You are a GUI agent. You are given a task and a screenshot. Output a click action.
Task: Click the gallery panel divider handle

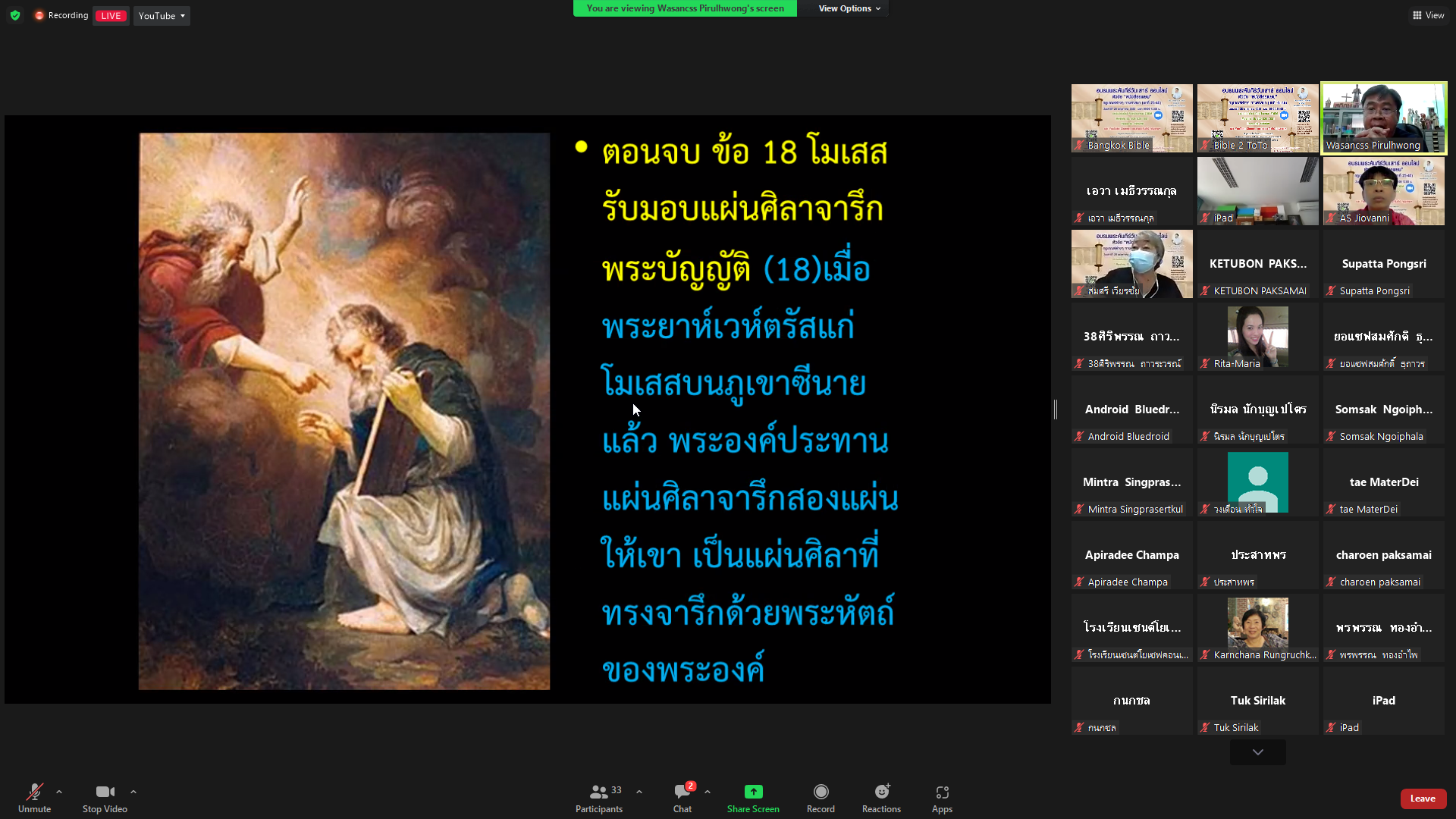click(1056, 409)
